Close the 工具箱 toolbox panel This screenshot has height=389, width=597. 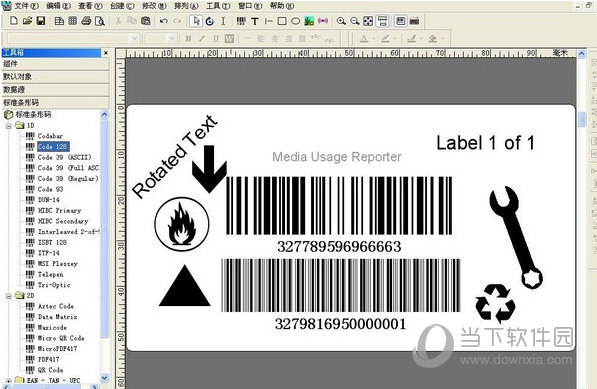coord(106,53)
